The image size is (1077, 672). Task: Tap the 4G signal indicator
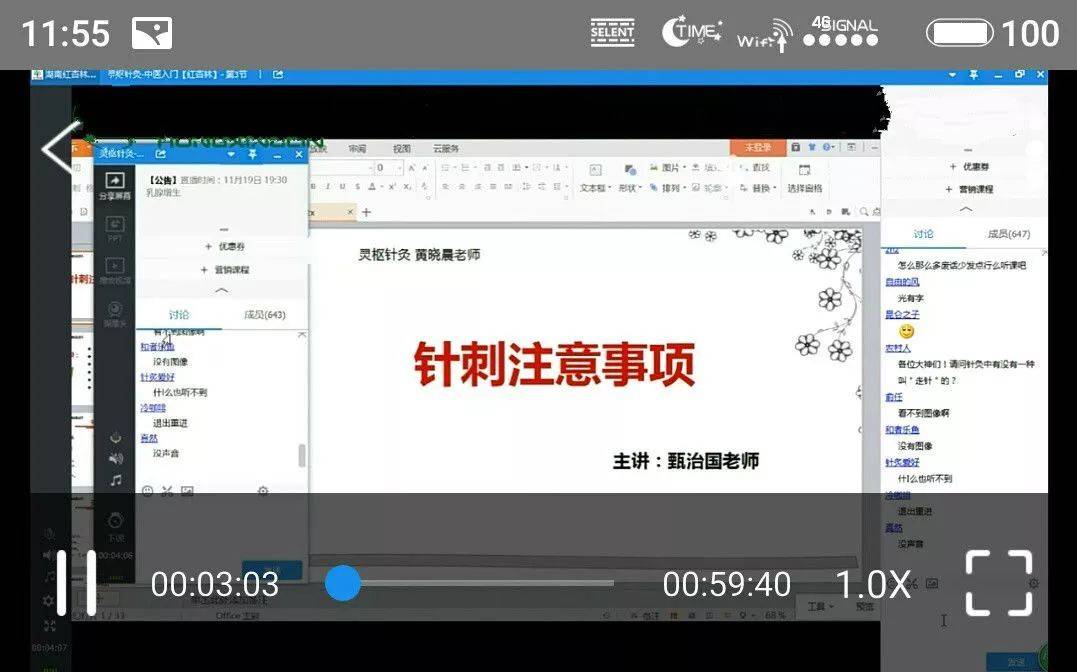(841, 32)
